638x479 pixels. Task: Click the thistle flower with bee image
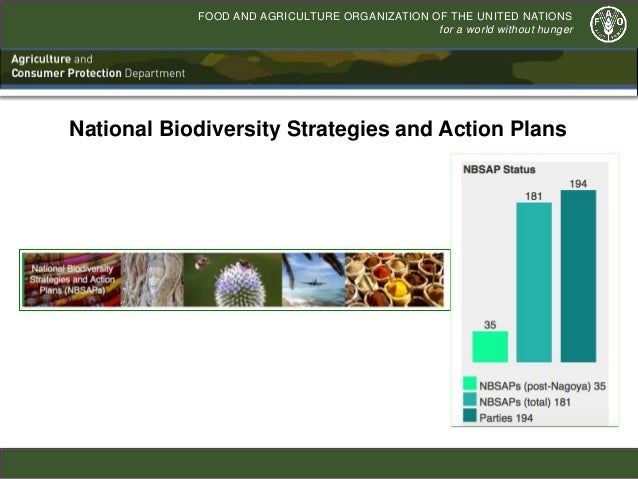tap(233, 280)
